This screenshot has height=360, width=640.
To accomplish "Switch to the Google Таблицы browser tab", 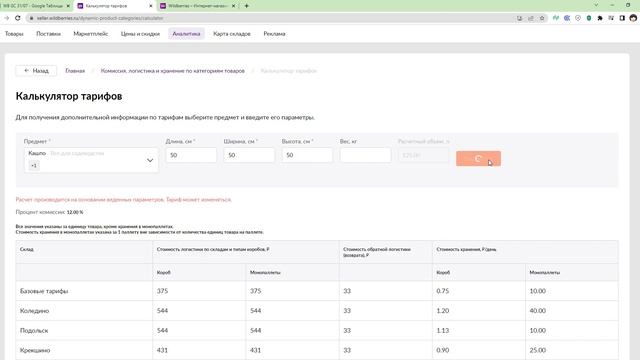I will 33,6.
